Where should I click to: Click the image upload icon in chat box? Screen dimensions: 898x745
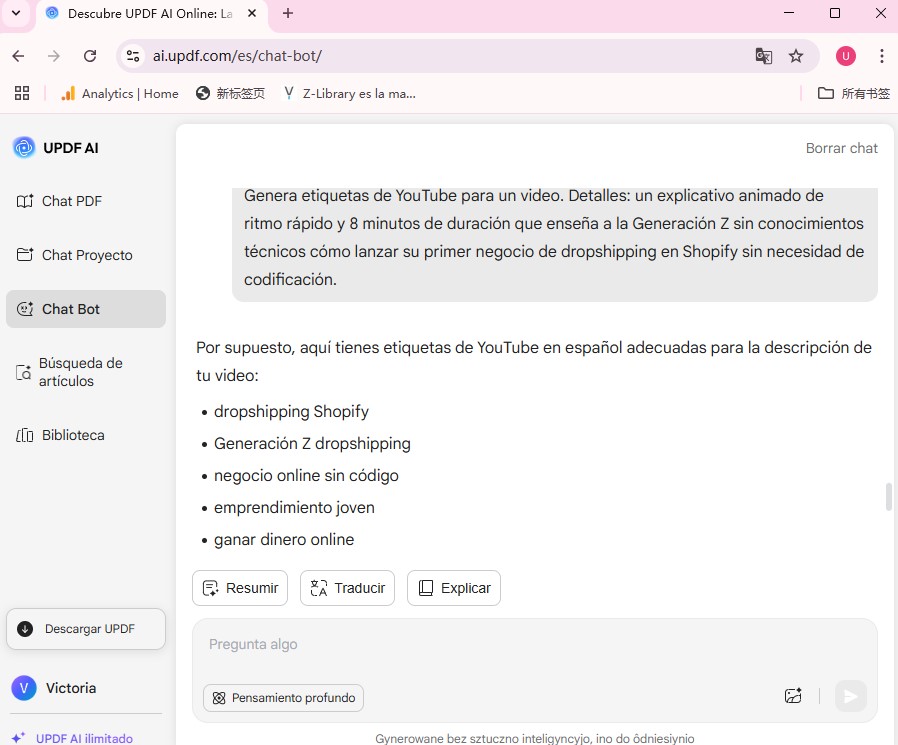793,696
